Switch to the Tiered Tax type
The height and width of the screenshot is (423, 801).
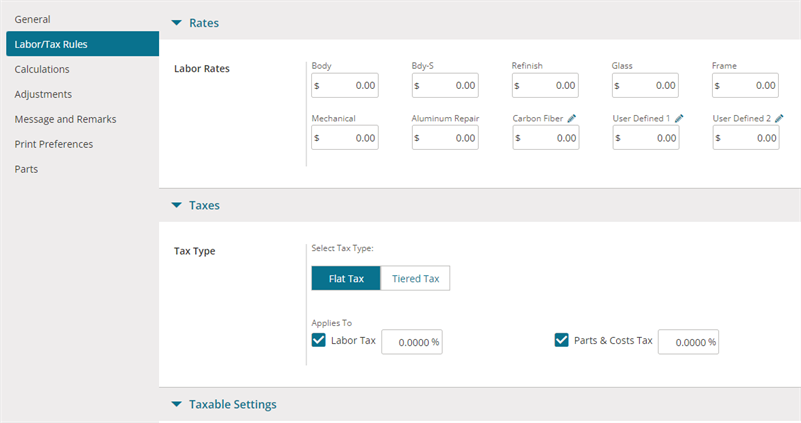415,278
